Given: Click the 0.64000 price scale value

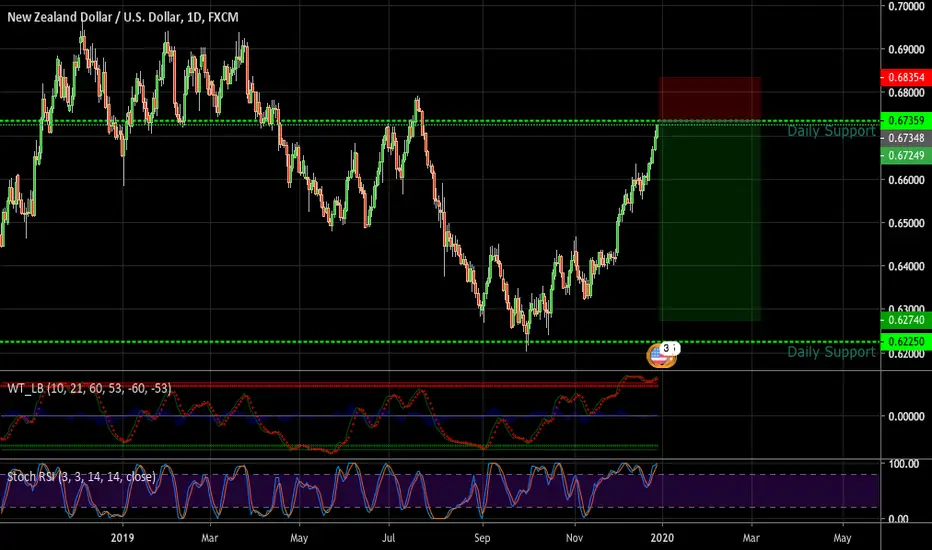Looking at the screenshot, I should click(906, 266).
